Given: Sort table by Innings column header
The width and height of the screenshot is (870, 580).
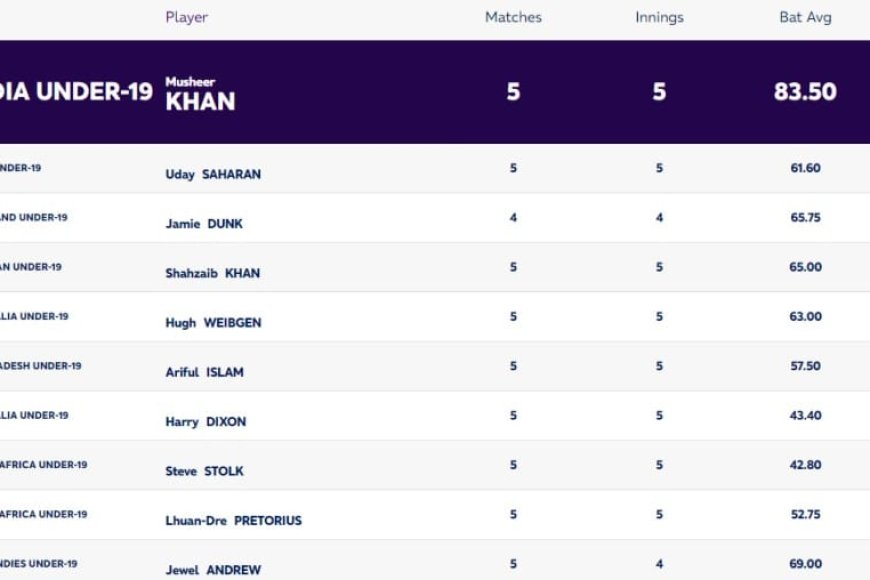Looking at the screenshot, I should pos(659,17).
